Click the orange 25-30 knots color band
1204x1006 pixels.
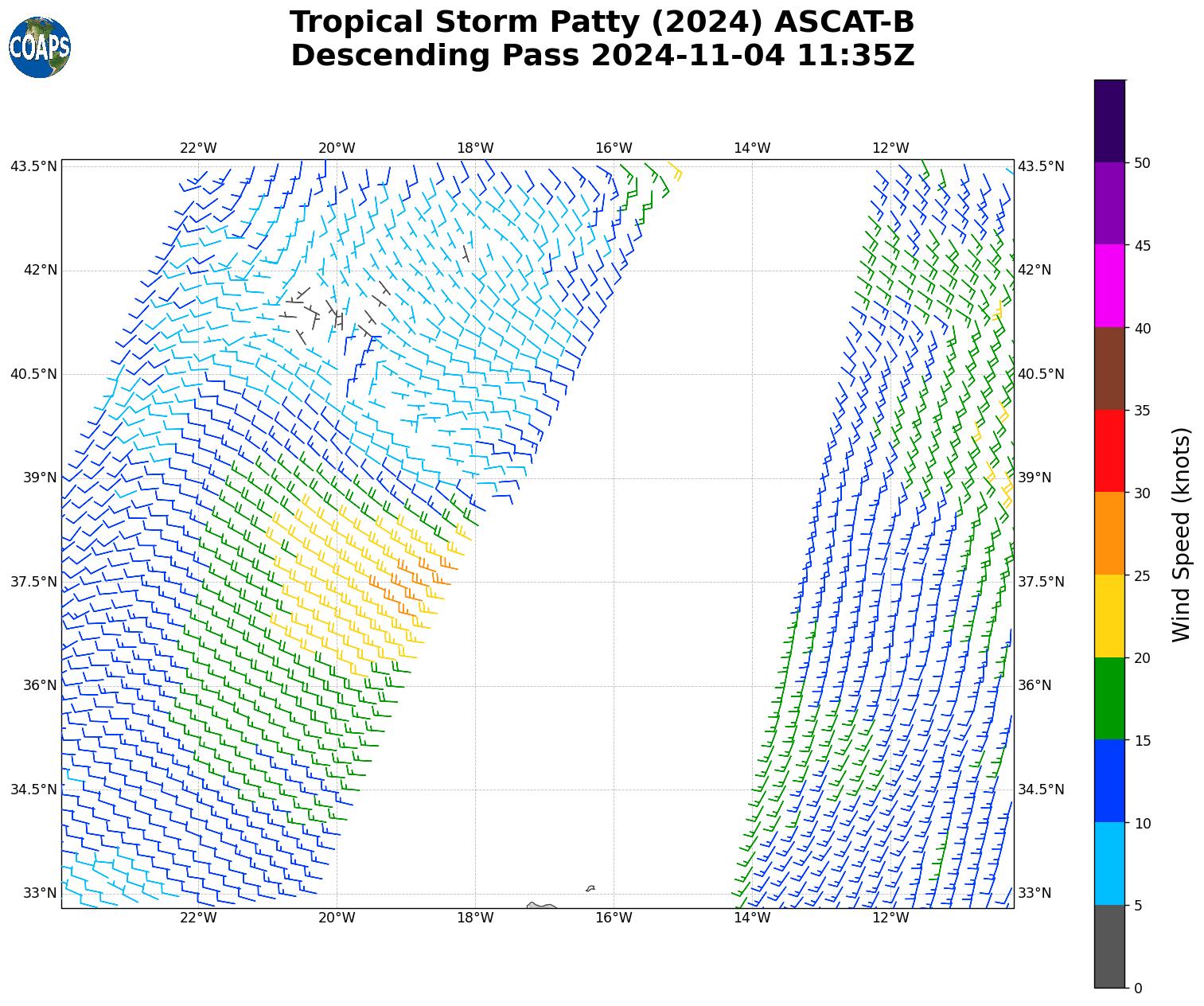point(1109,533)
